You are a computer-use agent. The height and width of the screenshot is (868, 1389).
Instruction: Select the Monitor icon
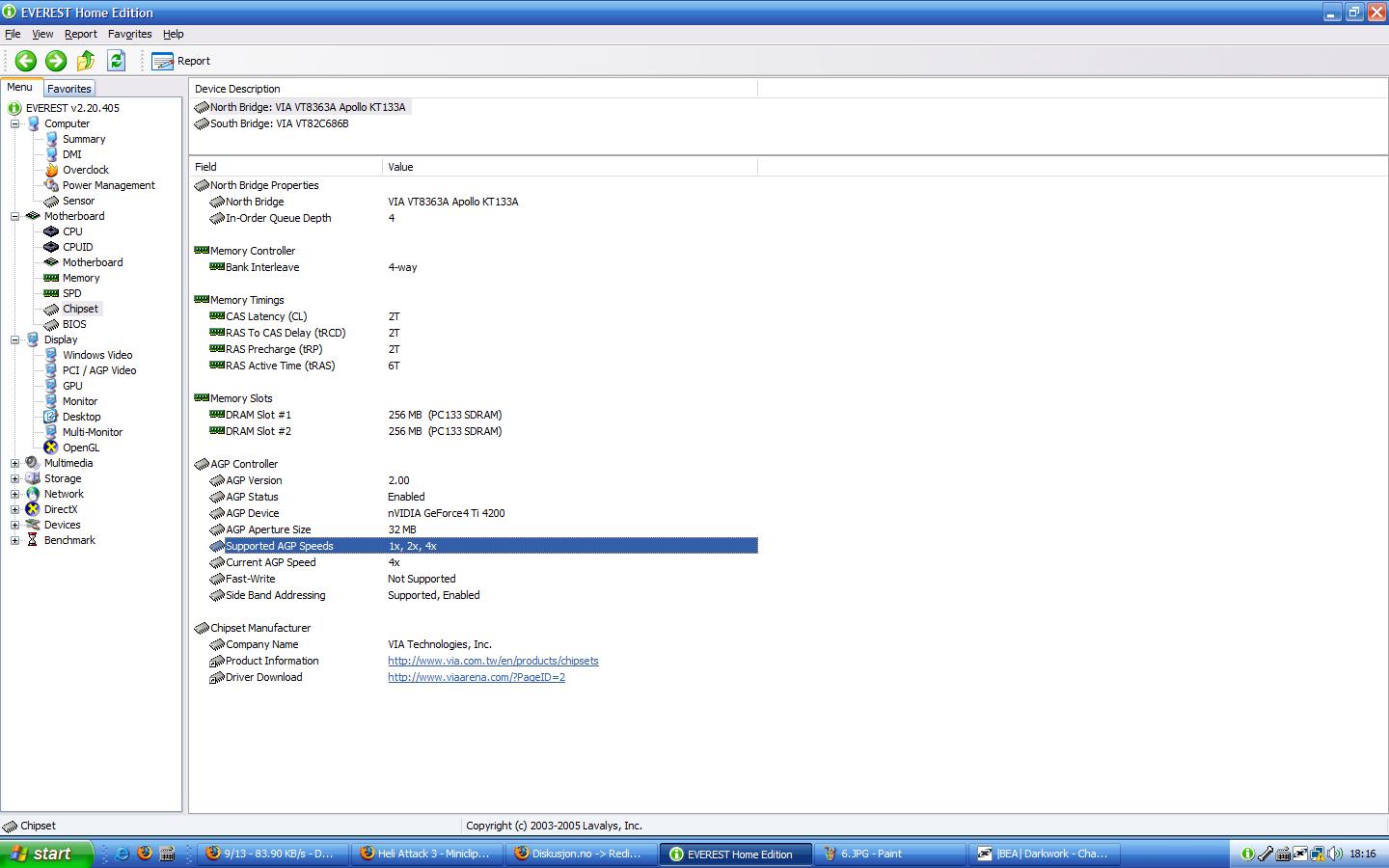tap(51, 401)
